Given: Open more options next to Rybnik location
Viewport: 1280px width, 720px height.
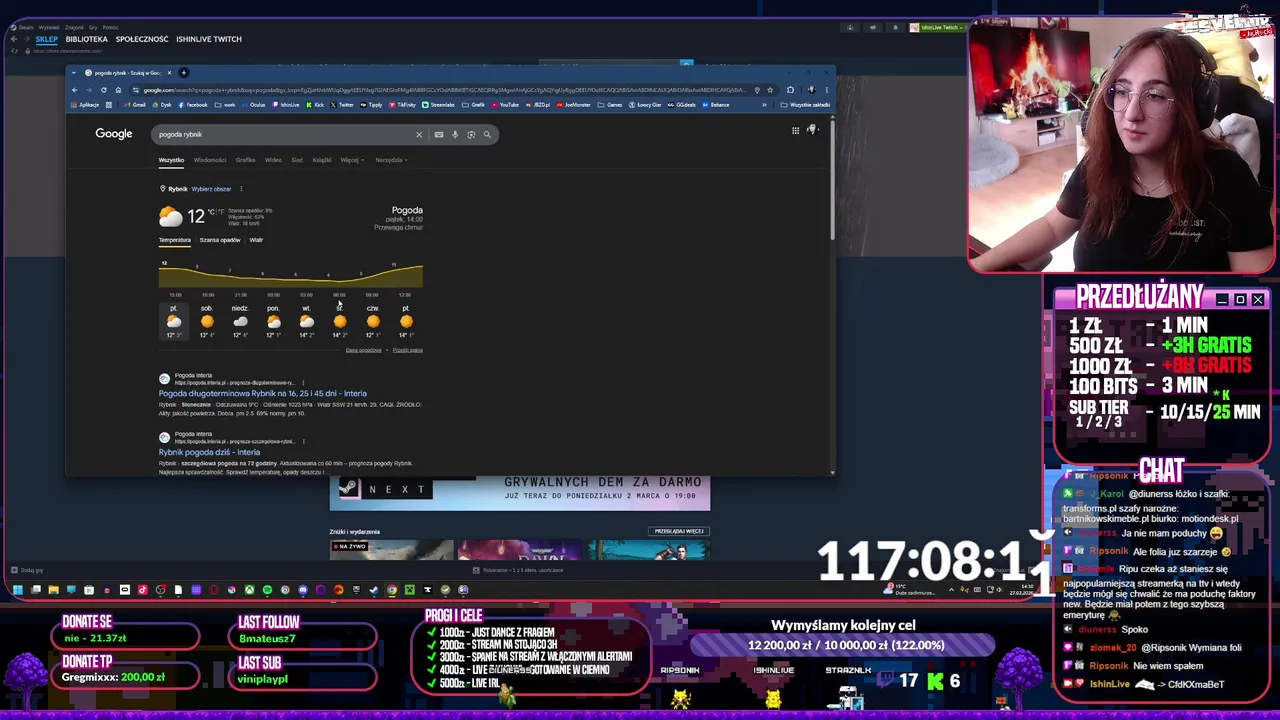Looking at the screenshot, I should [x=241, y=189].
